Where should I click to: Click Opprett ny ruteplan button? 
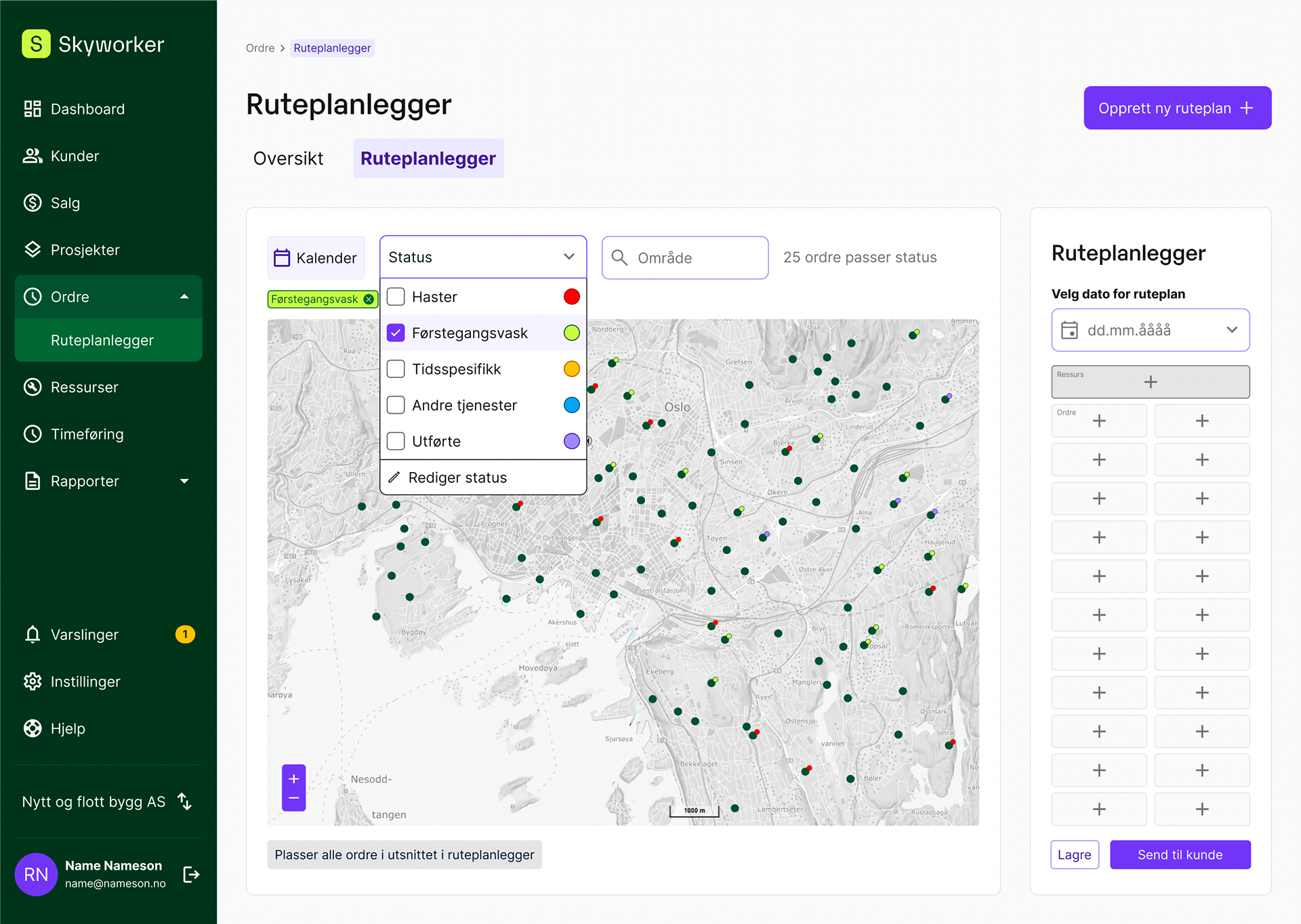pyautogui.click(x=1176, y=108)
